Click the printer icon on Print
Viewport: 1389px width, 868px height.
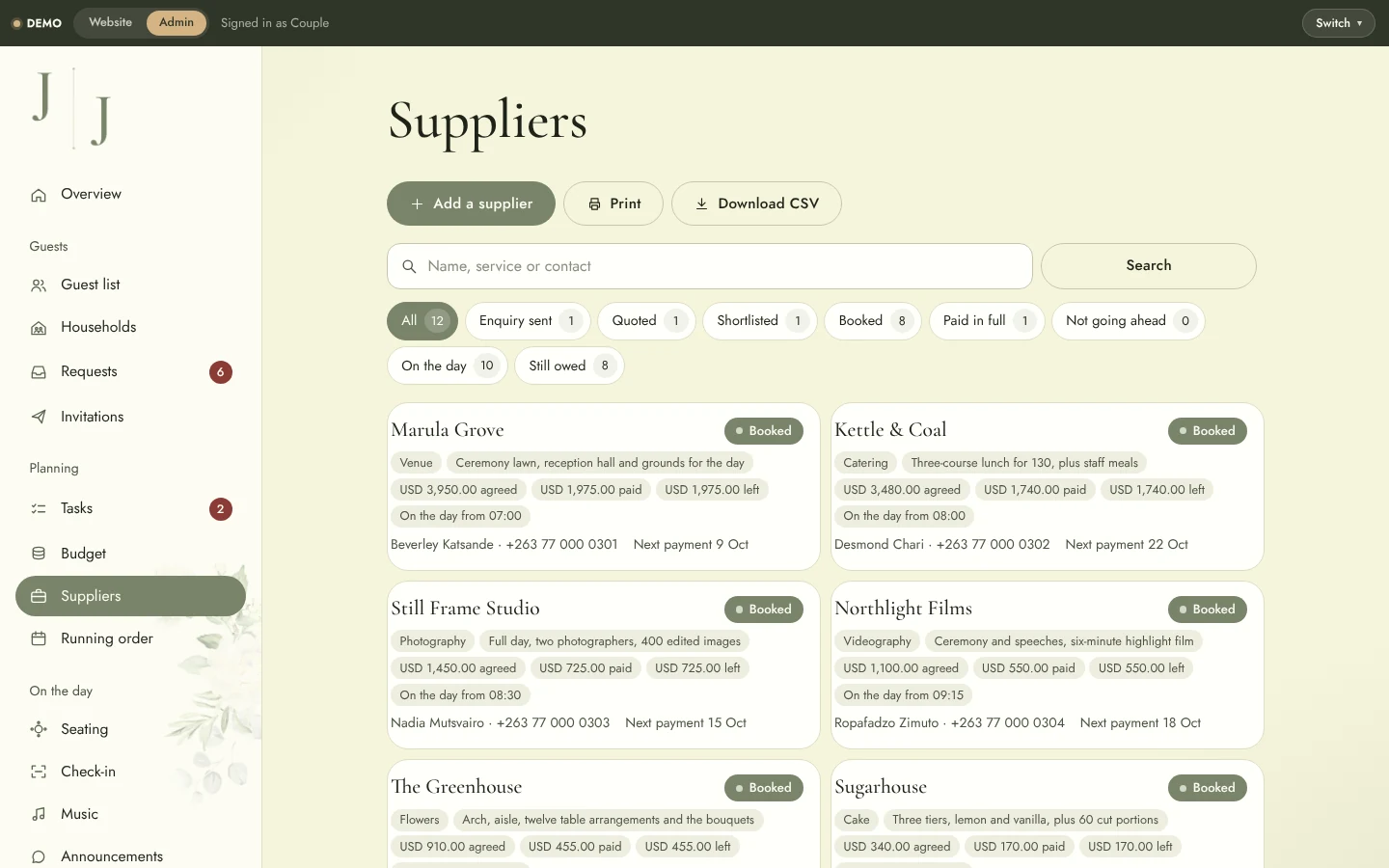pos(594,204)
